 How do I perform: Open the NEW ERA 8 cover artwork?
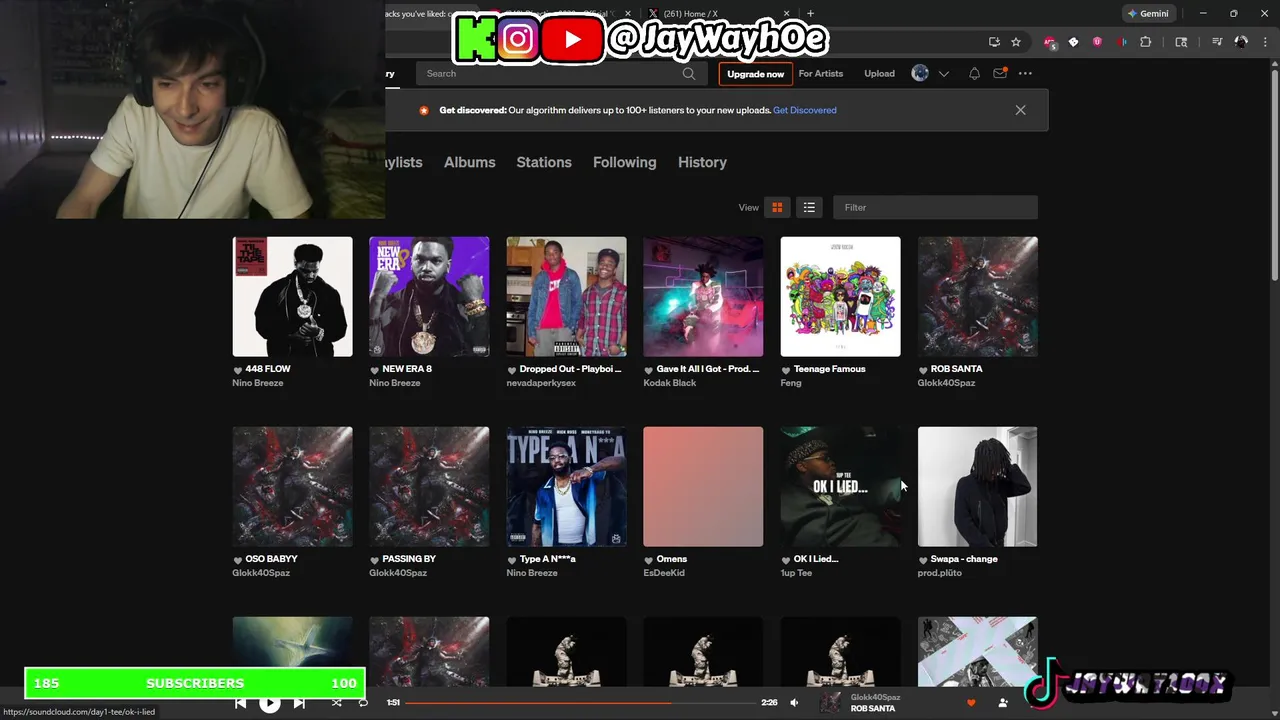coord(429,297)
